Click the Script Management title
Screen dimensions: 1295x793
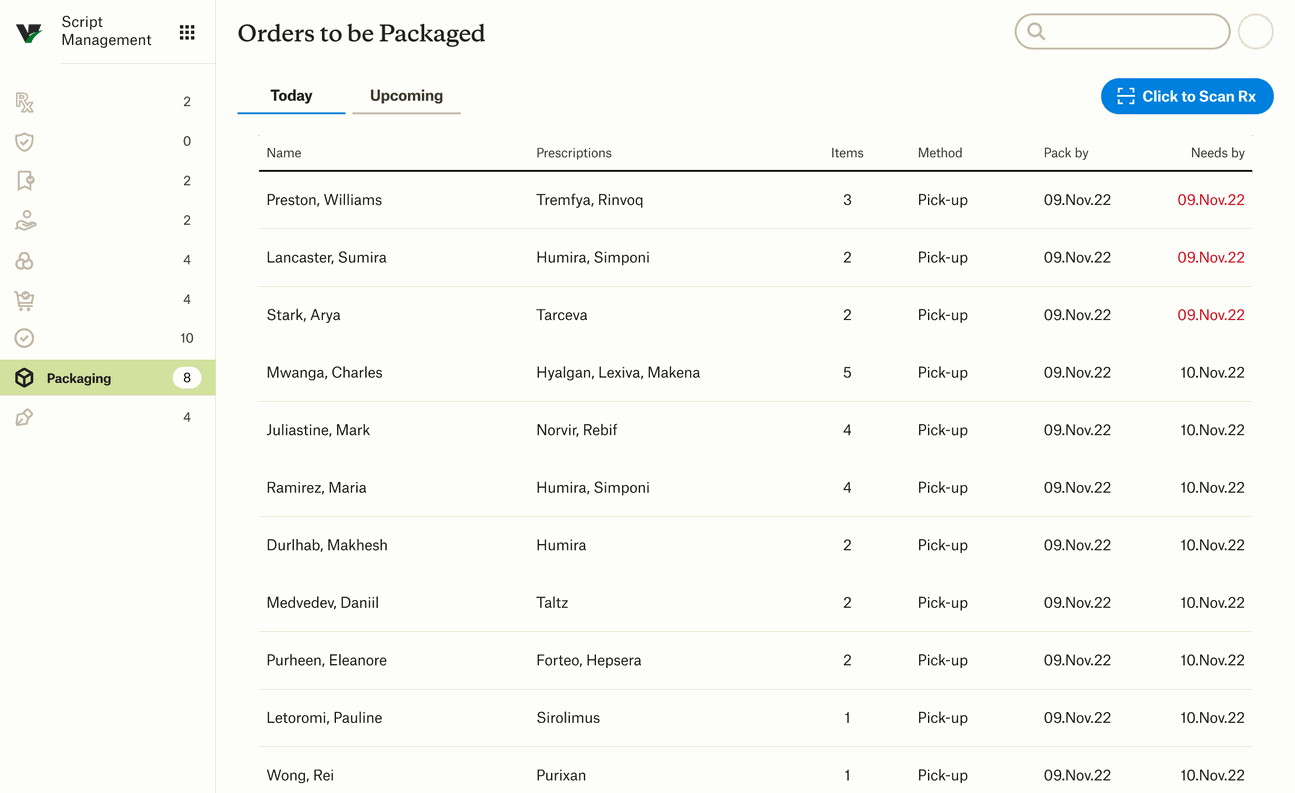[x=106, y=31]
